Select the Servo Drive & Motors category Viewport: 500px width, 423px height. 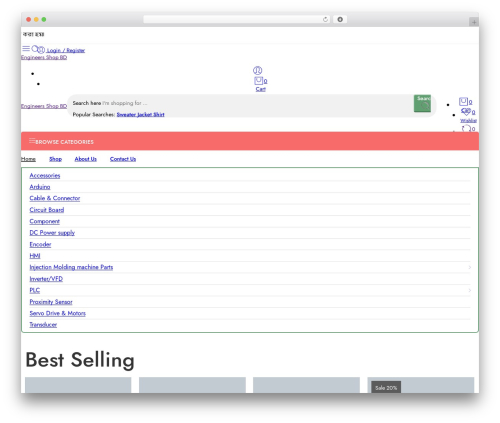(57, 313)
